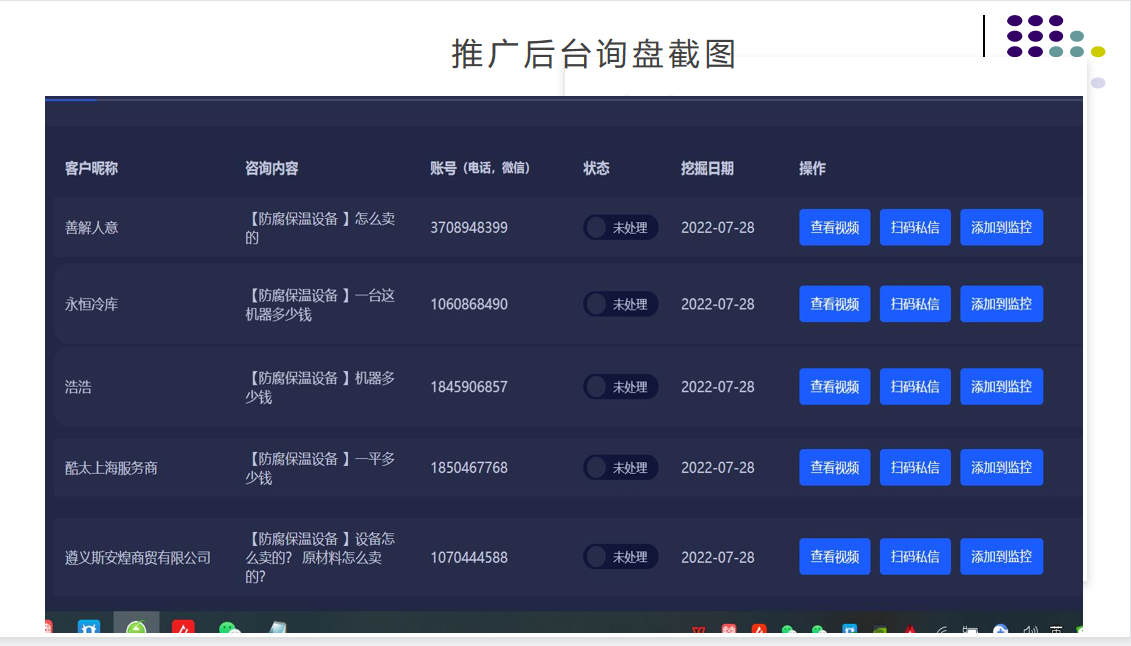The image size is (1131, 646).
Task: Click 扫码私信 in the 浩浩 row
Action: pyautogui.click(x=915, y=387)
